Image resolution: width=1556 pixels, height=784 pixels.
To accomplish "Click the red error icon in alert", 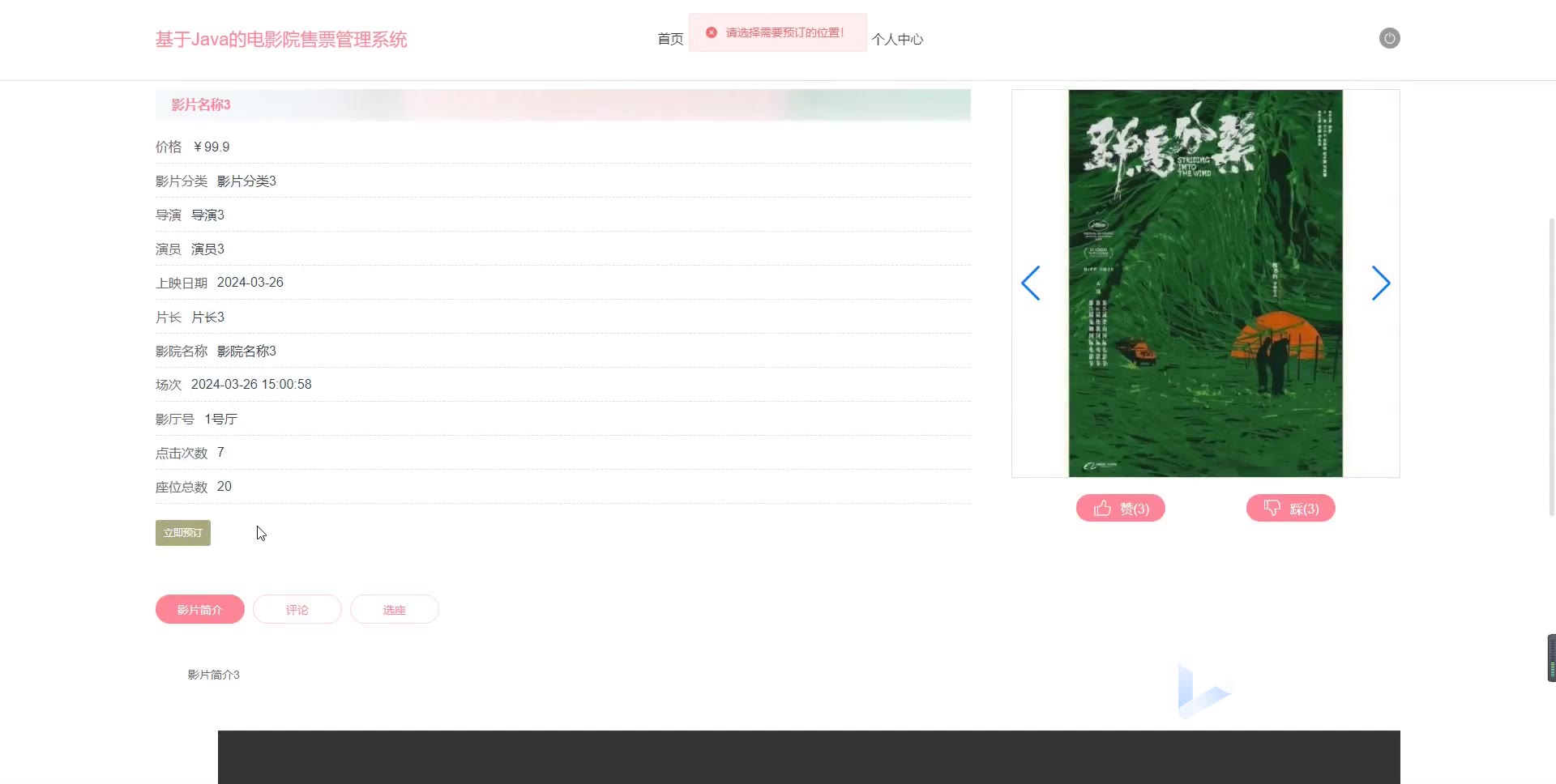I will pos(712,32).
